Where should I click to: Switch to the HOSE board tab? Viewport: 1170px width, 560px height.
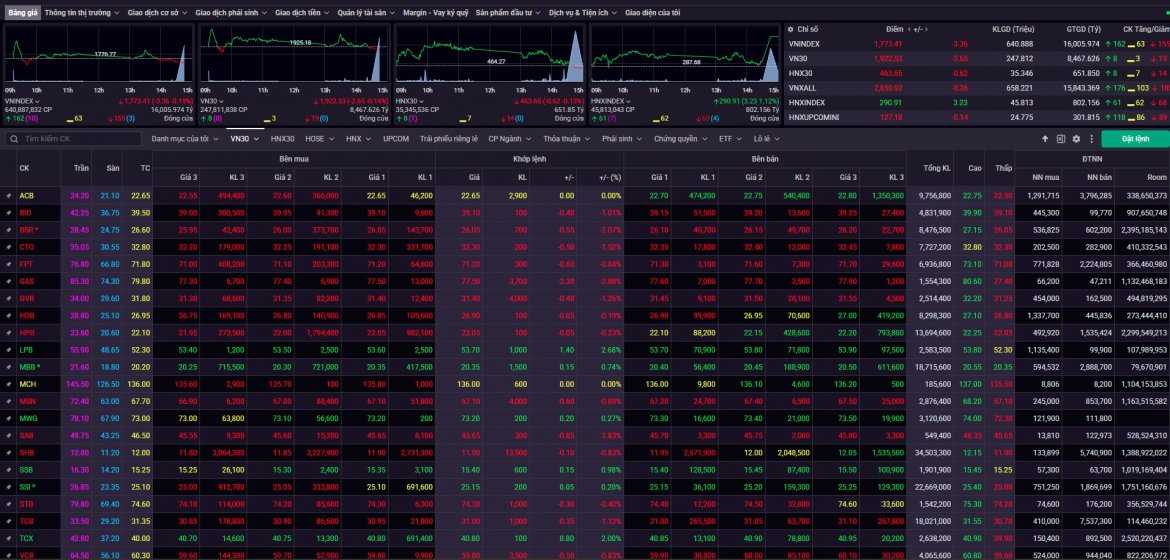[319, 139]
